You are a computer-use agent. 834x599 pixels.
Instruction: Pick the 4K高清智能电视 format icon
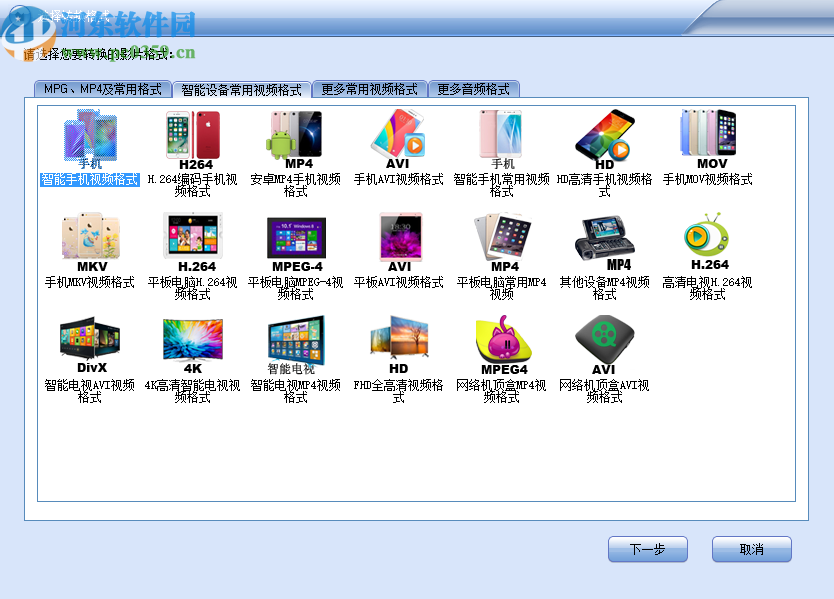[193, 345]
